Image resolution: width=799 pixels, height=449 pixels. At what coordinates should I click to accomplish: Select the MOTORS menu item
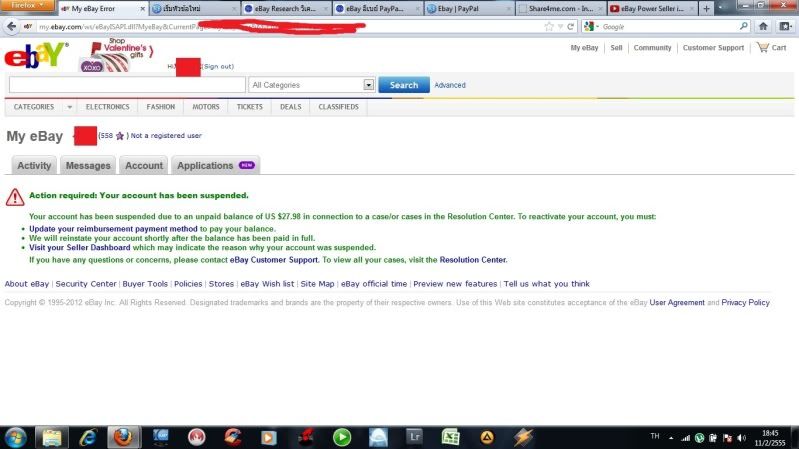tap(206, 107)
